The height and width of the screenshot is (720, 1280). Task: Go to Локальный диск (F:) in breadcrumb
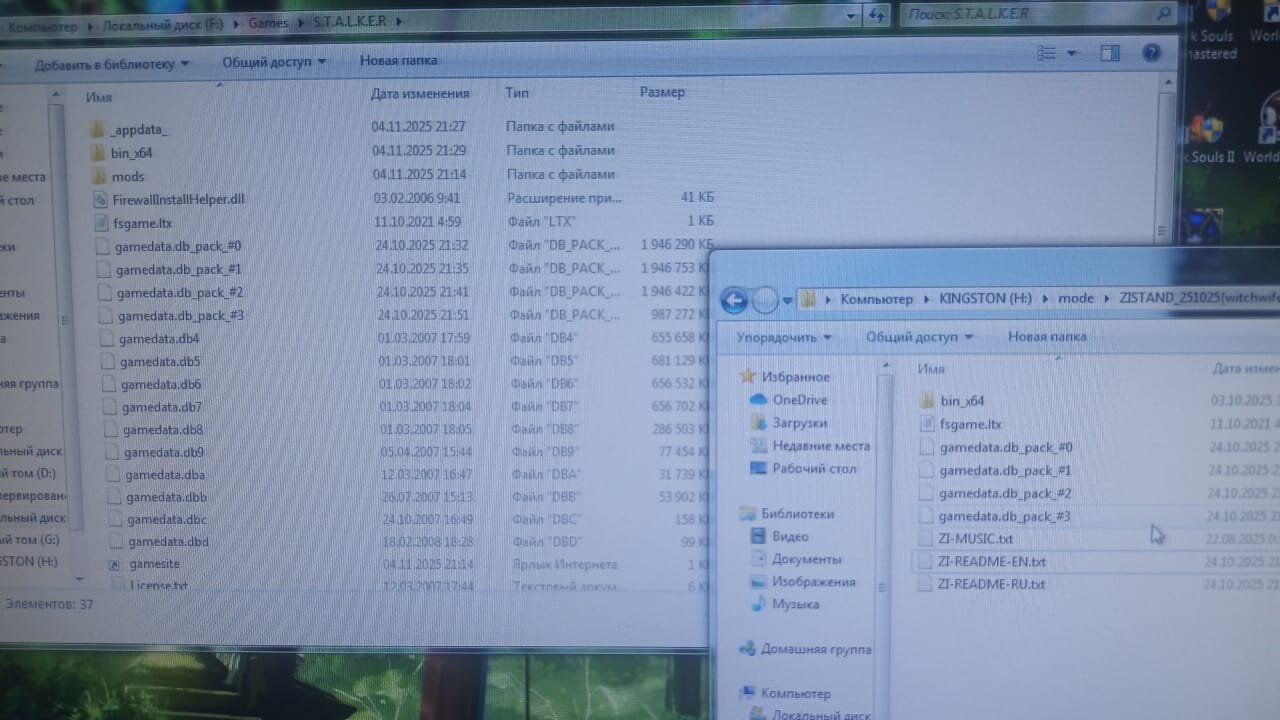tap(163, 25)
